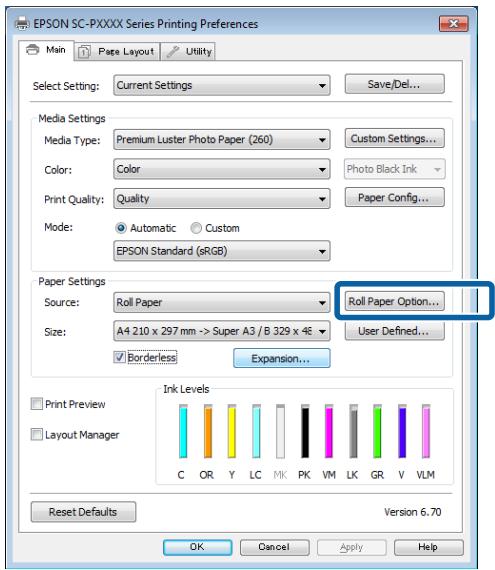495x570 pixels.
Task: Click the Media Settings group label
Action: coord(72,119)
